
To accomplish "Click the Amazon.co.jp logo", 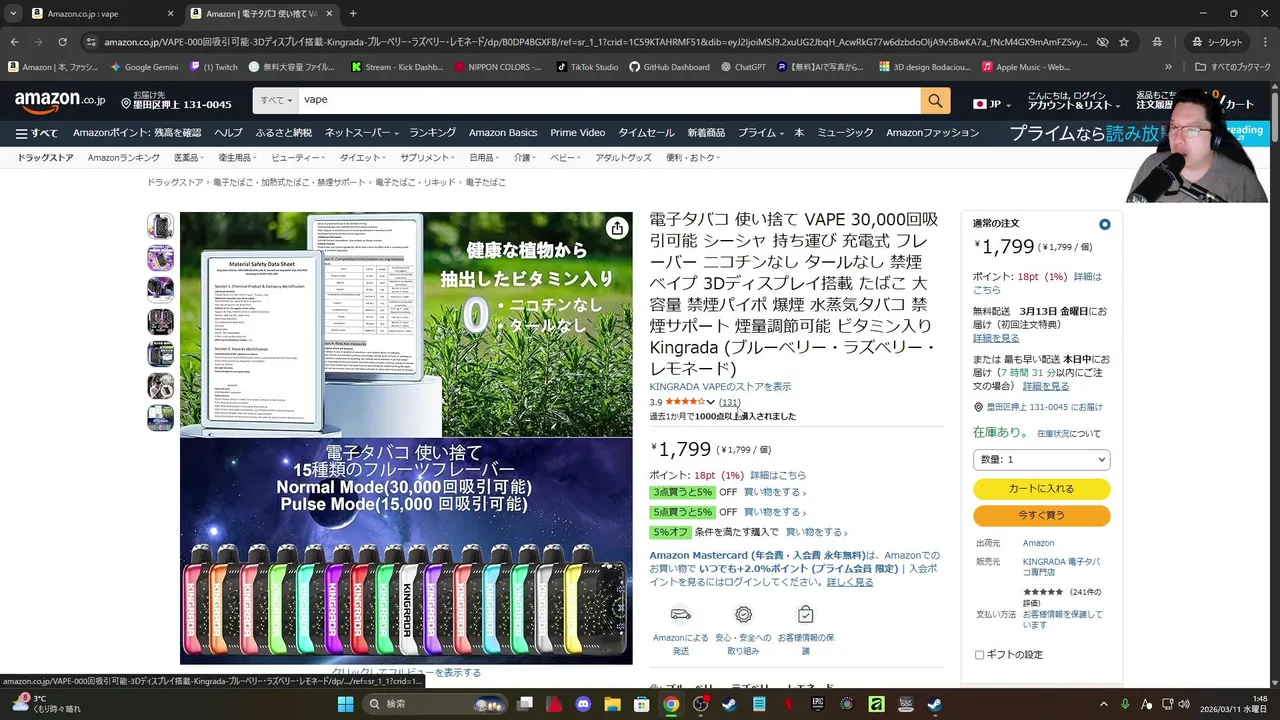I will coord(60,101).
